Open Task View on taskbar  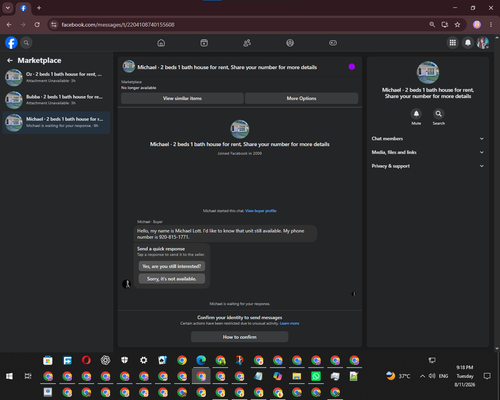(28, 376)
